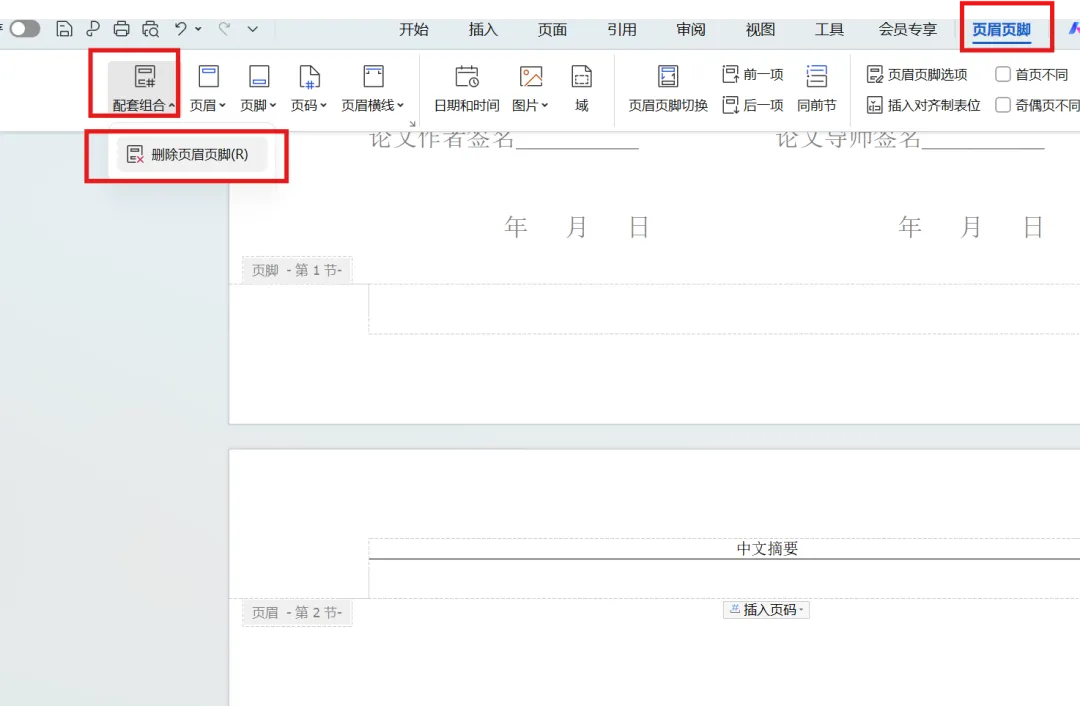Open undo history dropdown arrow
This screenshot has width=1080, height=706.
pyautogui.click(x=198, y=29)
